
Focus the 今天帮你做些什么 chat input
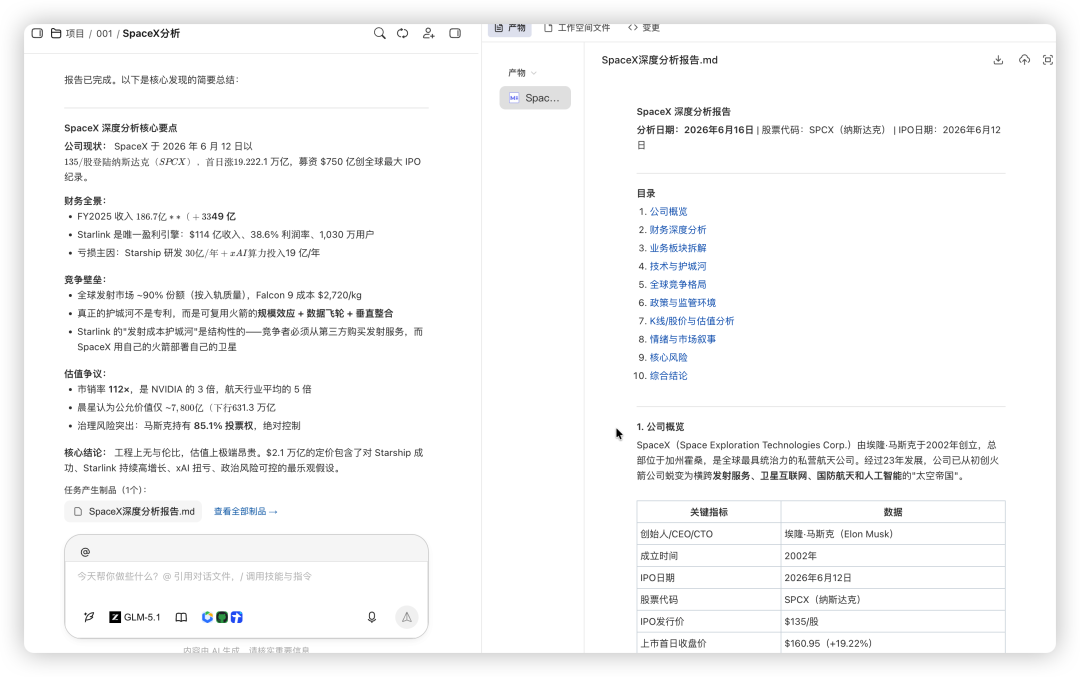(x=247, y=576)
